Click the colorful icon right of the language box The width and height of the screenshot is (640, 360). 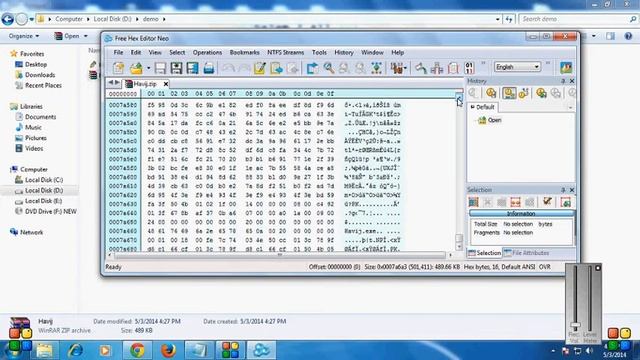pos(566,67)
